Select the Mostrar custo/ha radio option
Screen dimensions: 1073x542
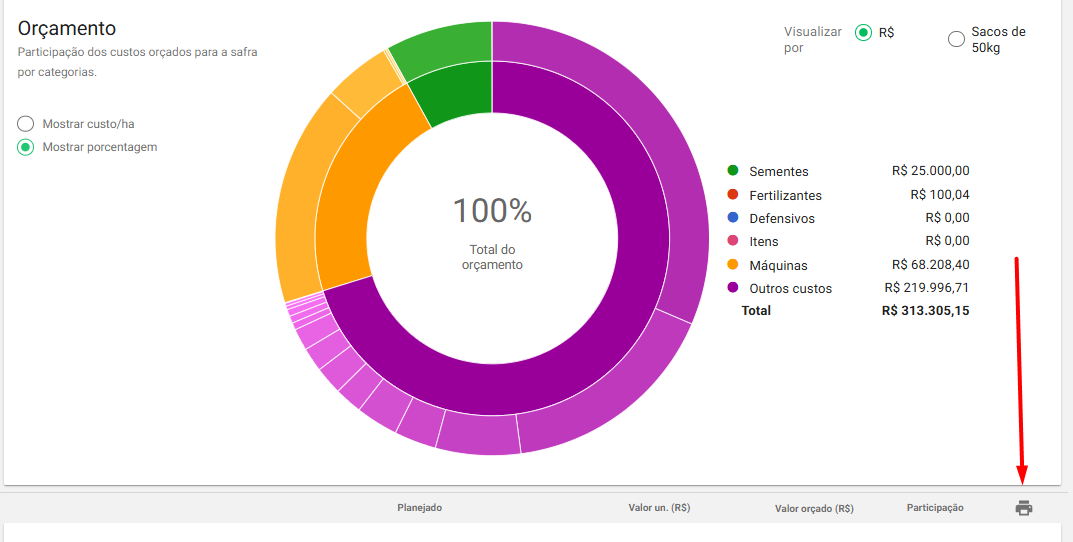(x=26, y=124)
